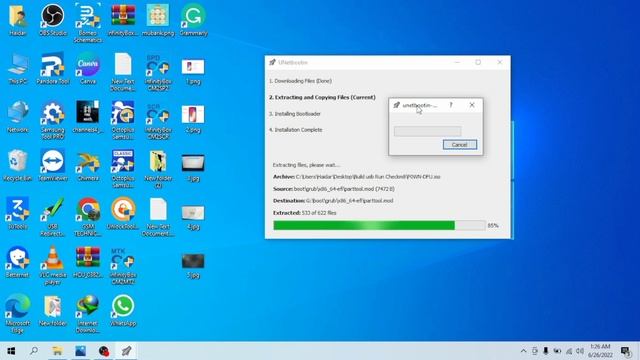Image resolution: width=640 pixels, height=360 pixels.
Task: Click the volume speaker tray icon
Action: click(580, 351)
